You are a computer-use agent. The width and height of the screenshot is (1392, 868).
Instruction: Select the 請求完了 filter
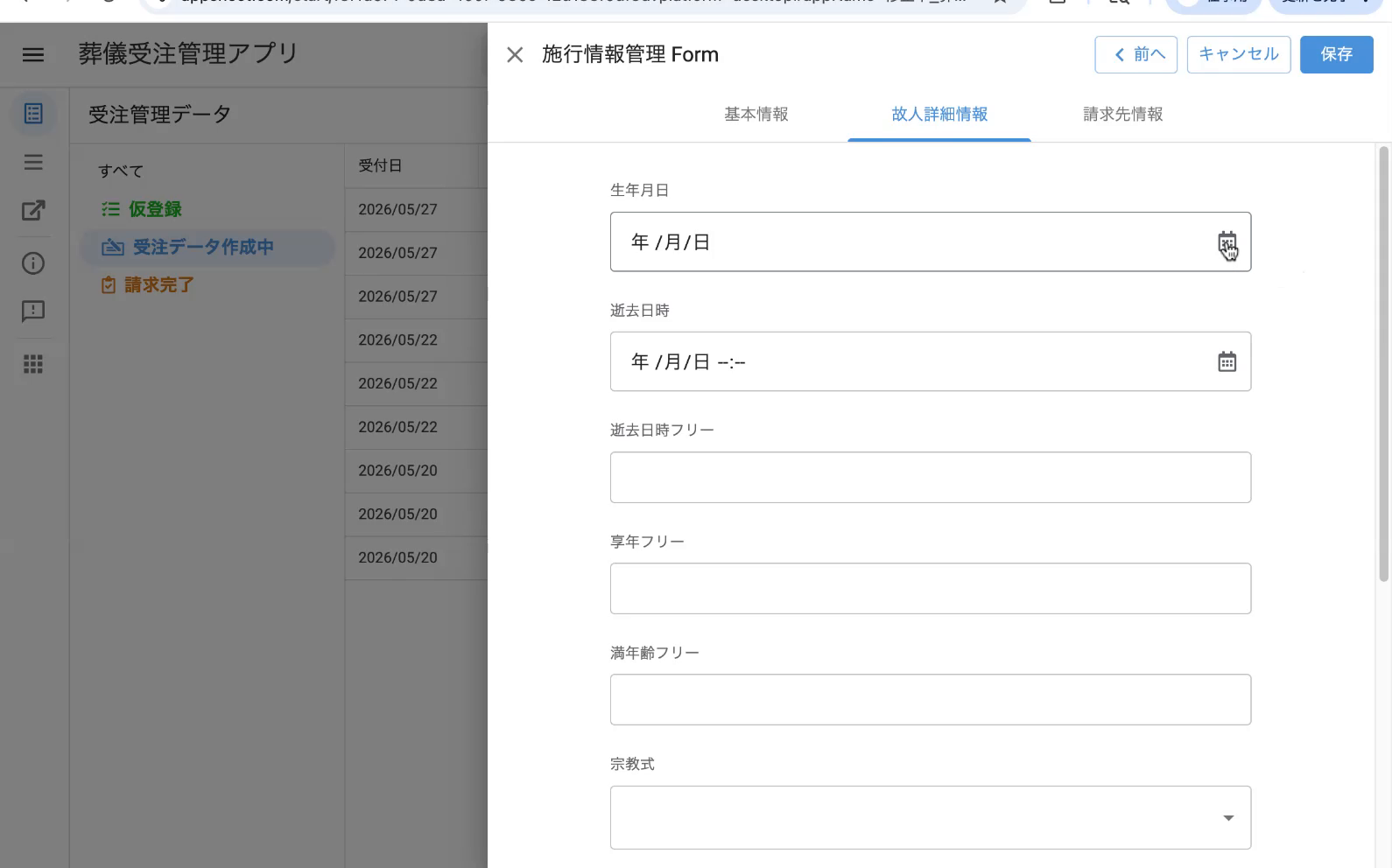pos(147,285)
